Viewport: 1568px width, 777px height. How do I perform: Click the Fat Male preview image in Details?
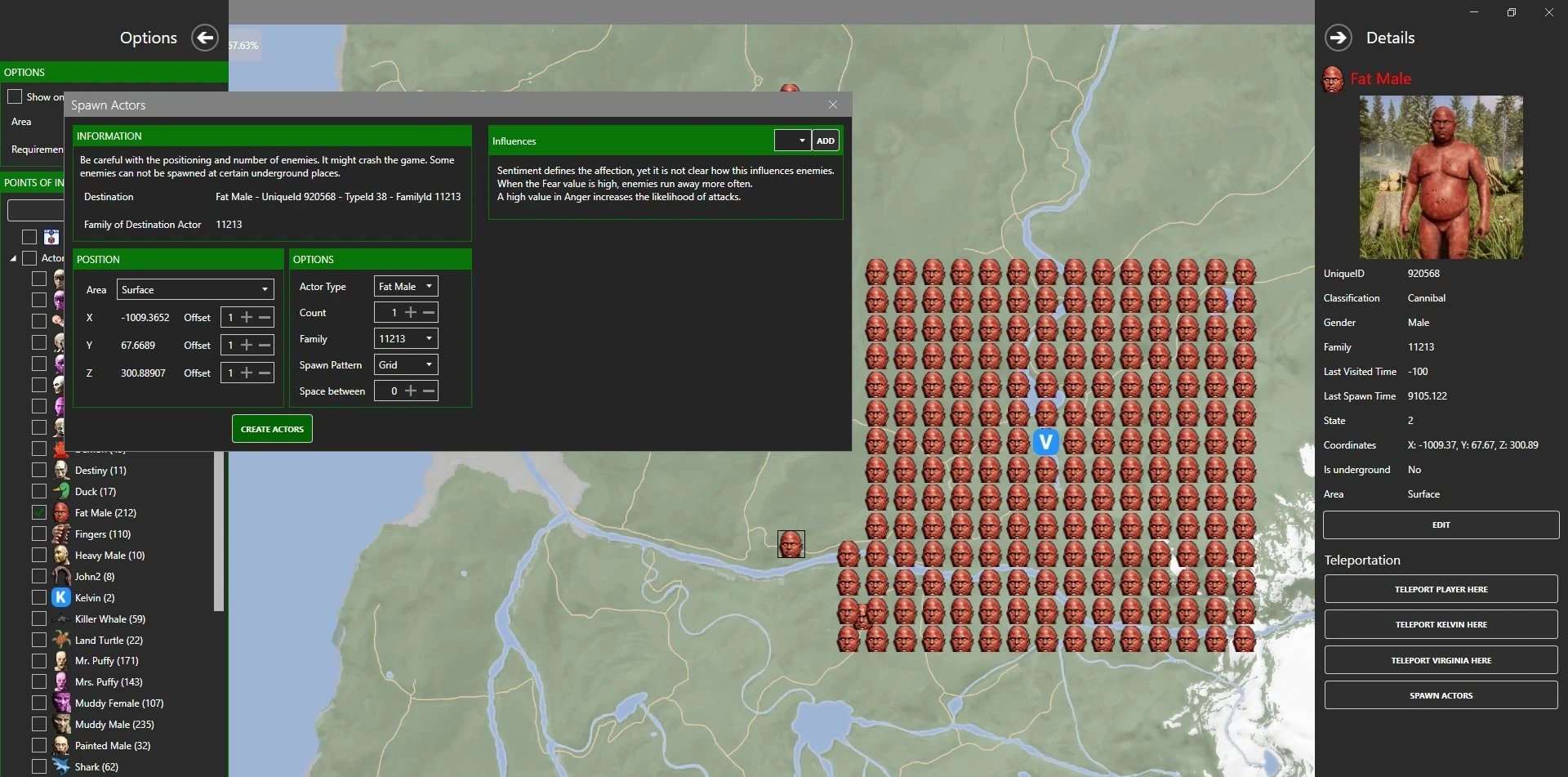(x=1441, y=177)
